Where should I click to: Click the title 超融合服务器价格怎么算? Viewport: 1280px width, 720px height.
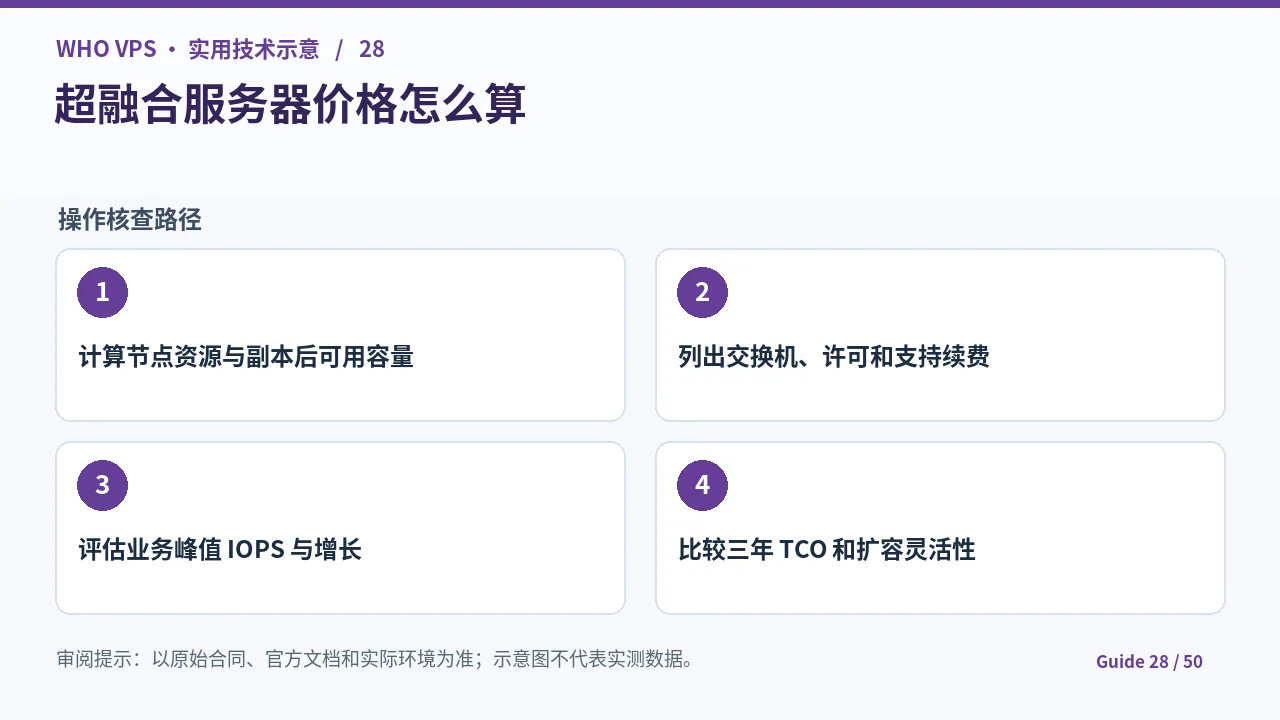coord(290,104)
